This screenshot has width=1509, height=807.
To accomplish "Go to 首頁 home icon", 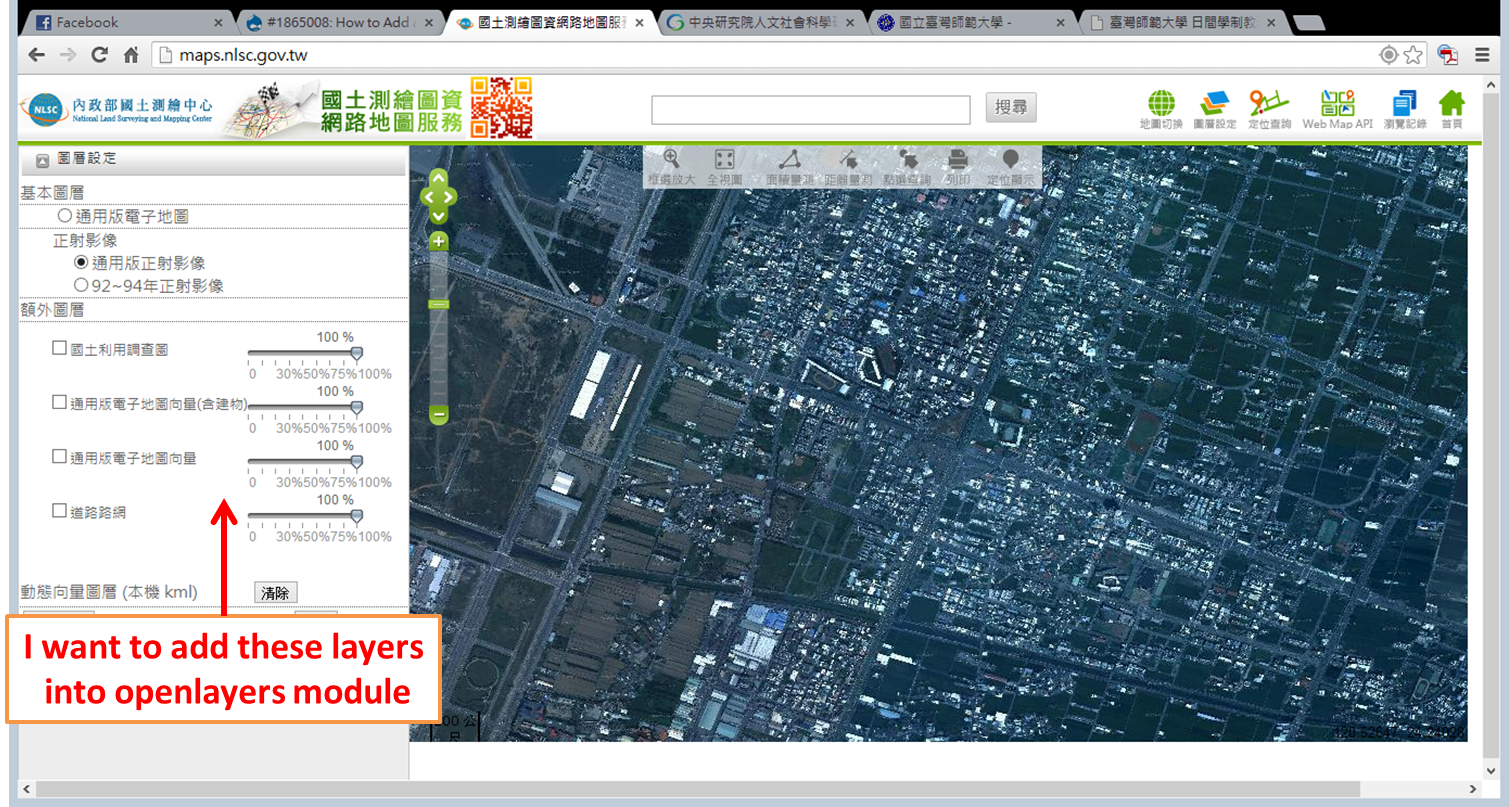I will (1451, 109).
